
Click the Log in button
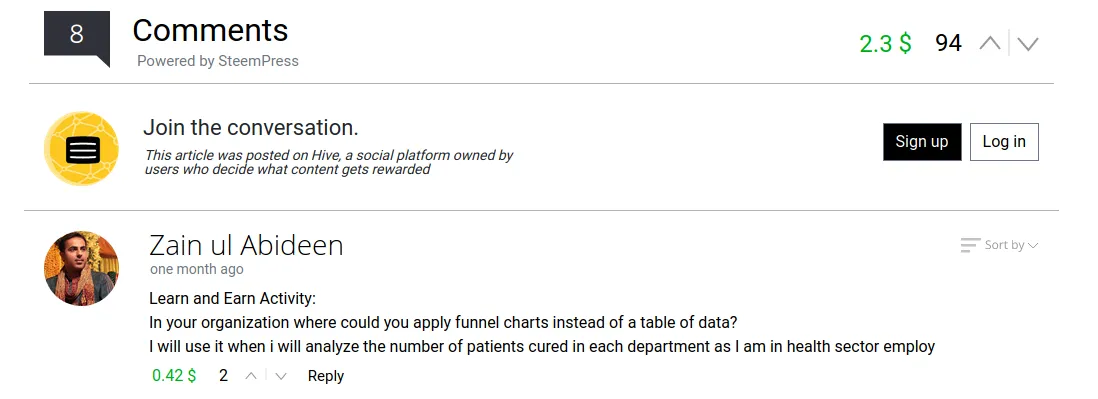coord(1004,141)
